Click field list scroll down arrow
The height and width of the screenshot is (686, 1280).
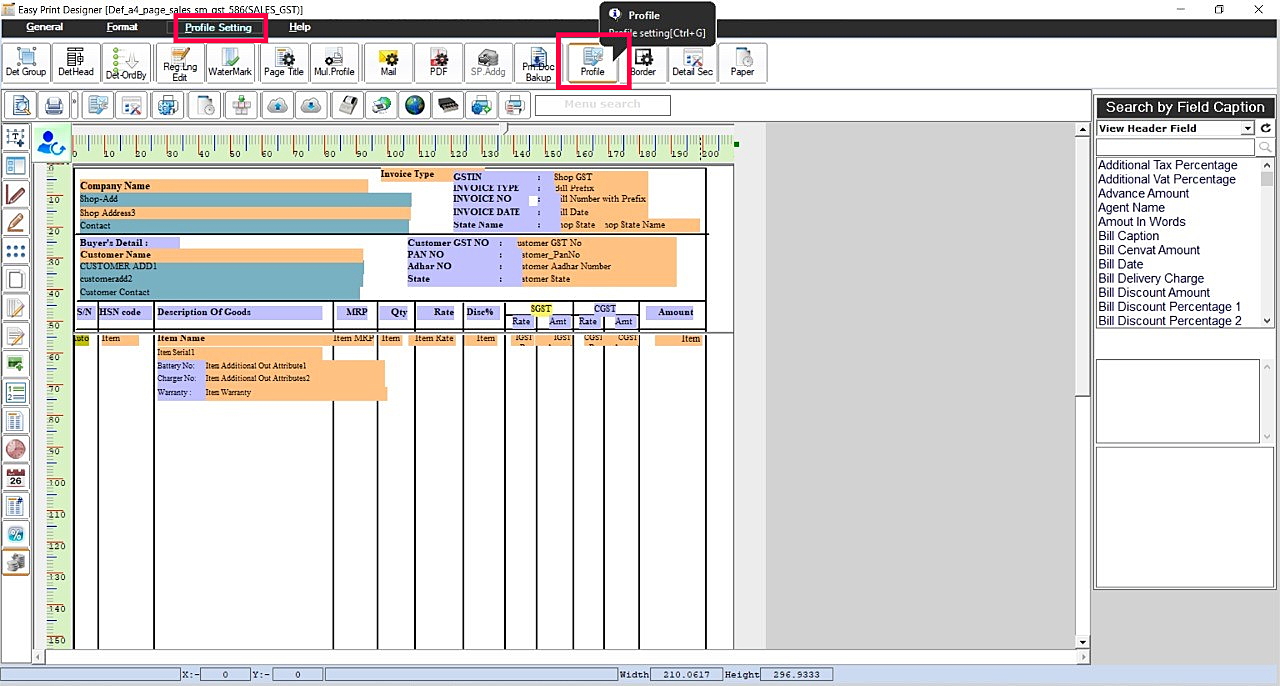point(1268,321)
